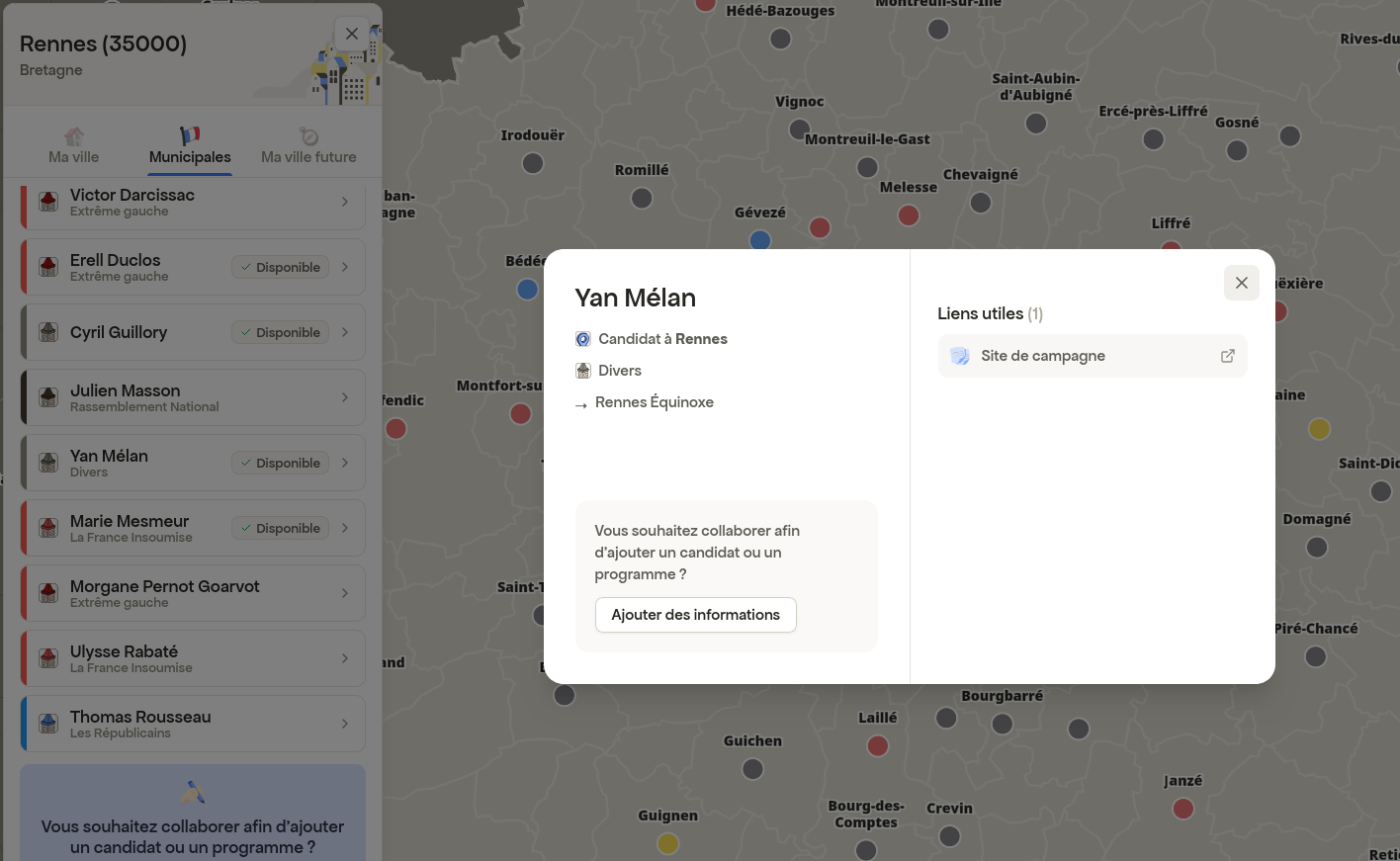Close the Yan Mélan candidate dialog

tap(1241, 283)
